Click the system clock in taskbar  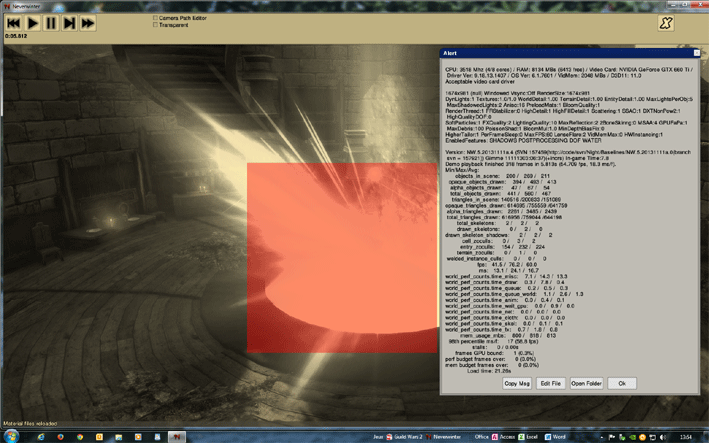coord(686,437)
